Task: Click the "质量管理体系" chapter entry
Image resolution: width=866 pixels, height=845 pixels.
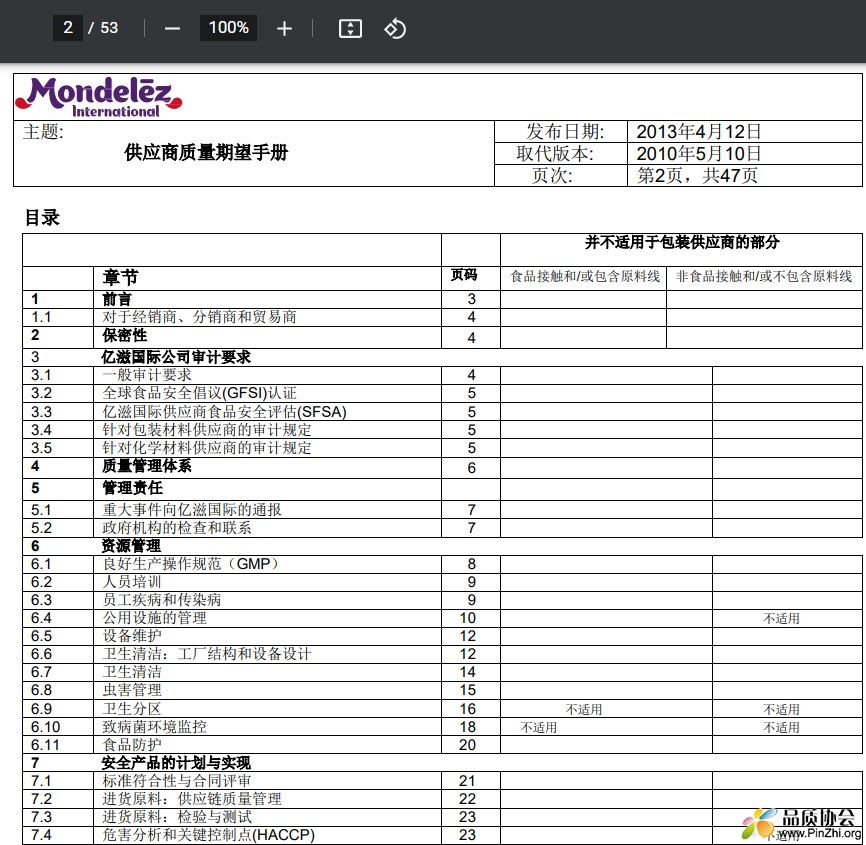Action: pos(147,466)
